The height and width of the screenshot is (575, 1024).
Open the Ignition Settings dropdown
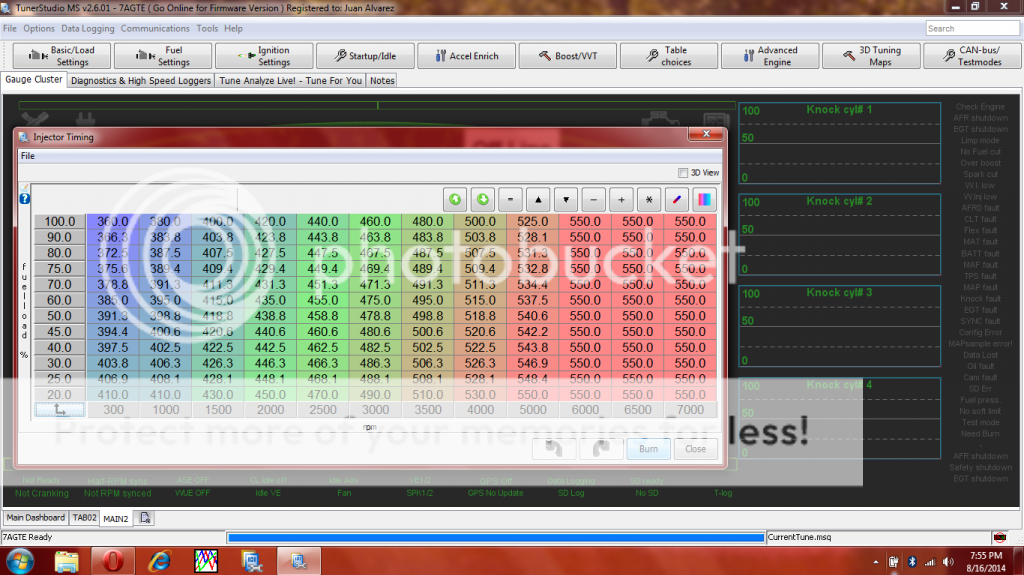coord(262,56)
